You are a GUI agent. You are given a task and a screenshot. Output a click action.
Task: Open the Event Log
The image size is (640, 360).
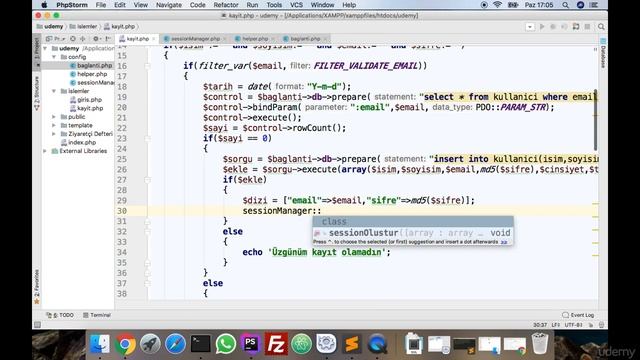point(578,315)
